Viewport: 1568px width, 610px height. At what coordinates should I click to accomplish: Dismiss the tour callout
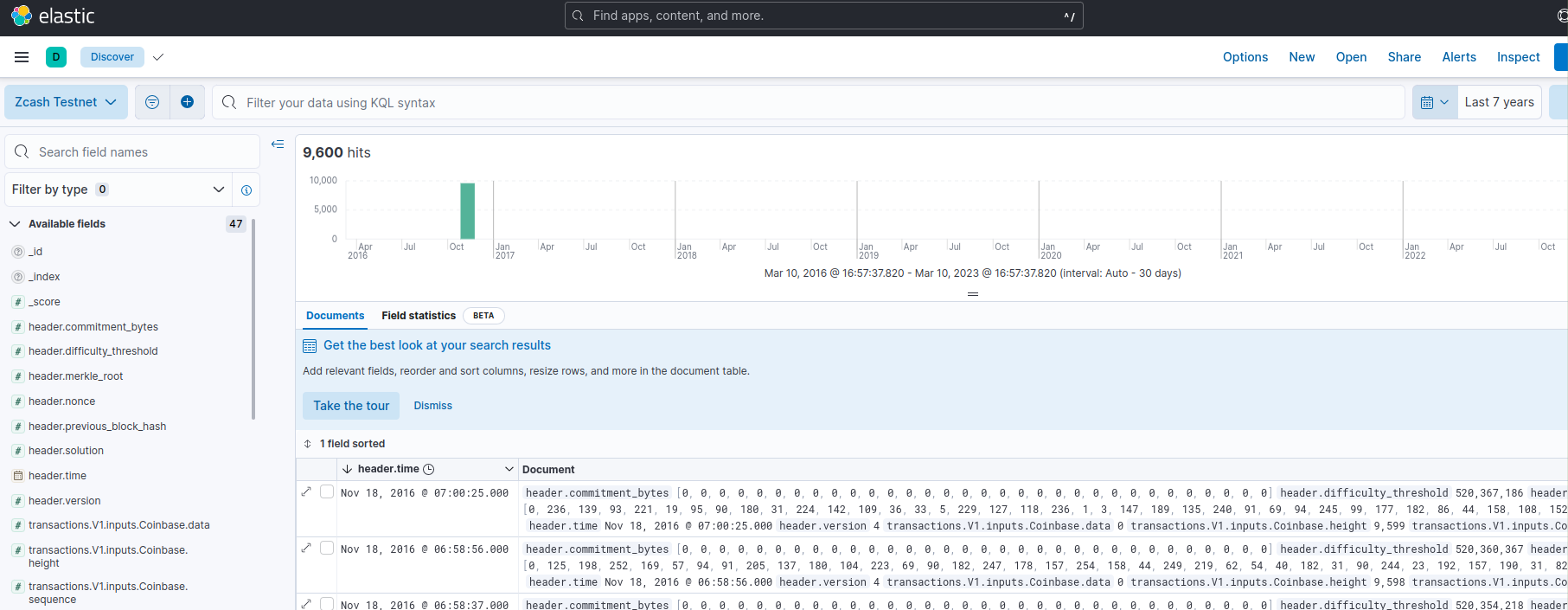(432, 406)
